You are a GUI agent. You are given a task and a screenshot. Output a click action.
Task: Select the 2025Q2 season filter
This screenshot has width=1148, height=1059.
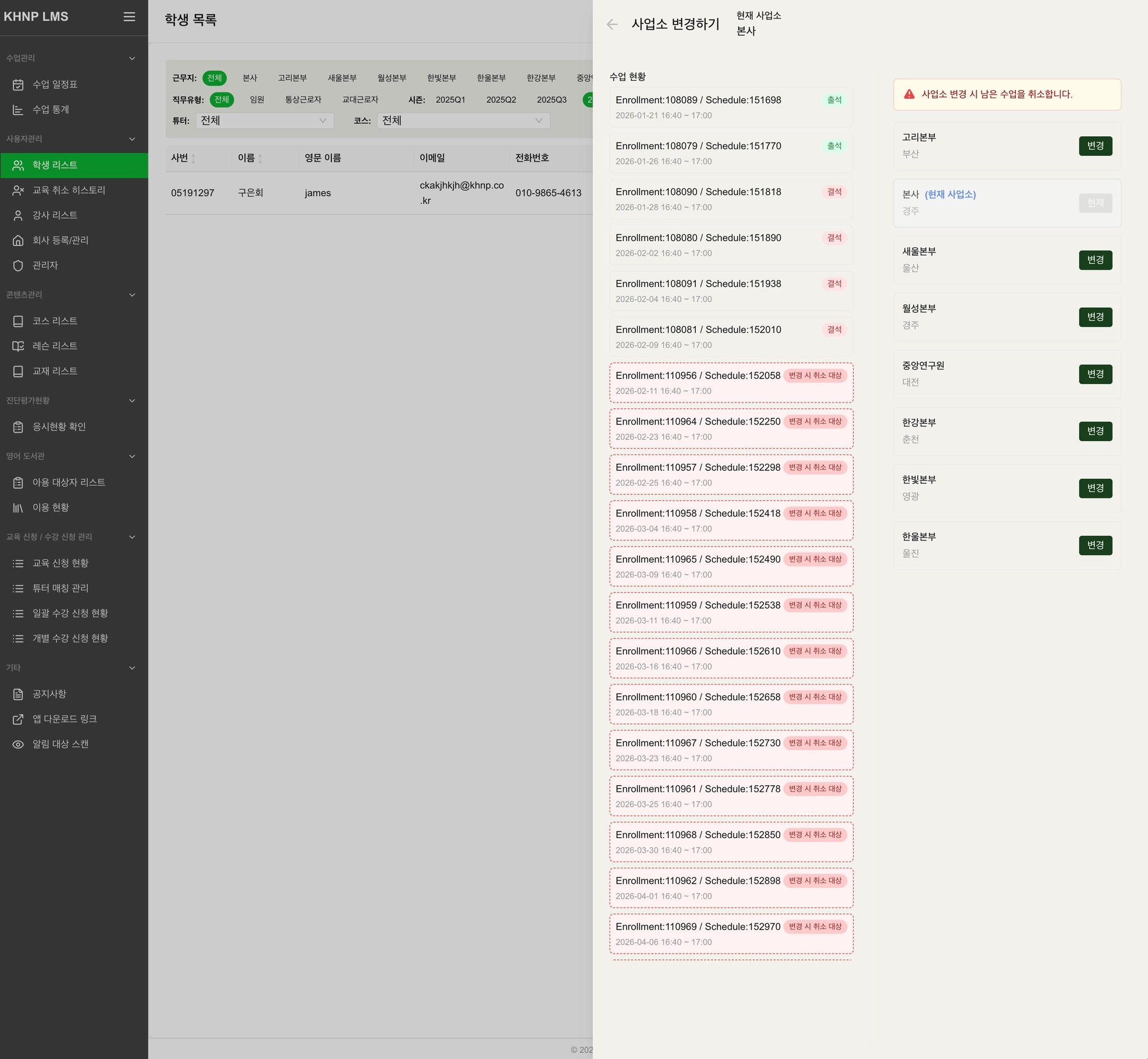click(501, 100)
